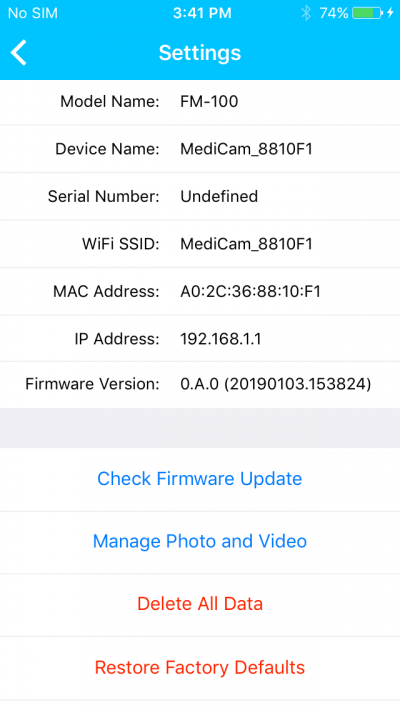This screenshot has width=400, height=710.
Task: Select the Device Name MediCam_8810F1 value
Action: tap(246, 149)
